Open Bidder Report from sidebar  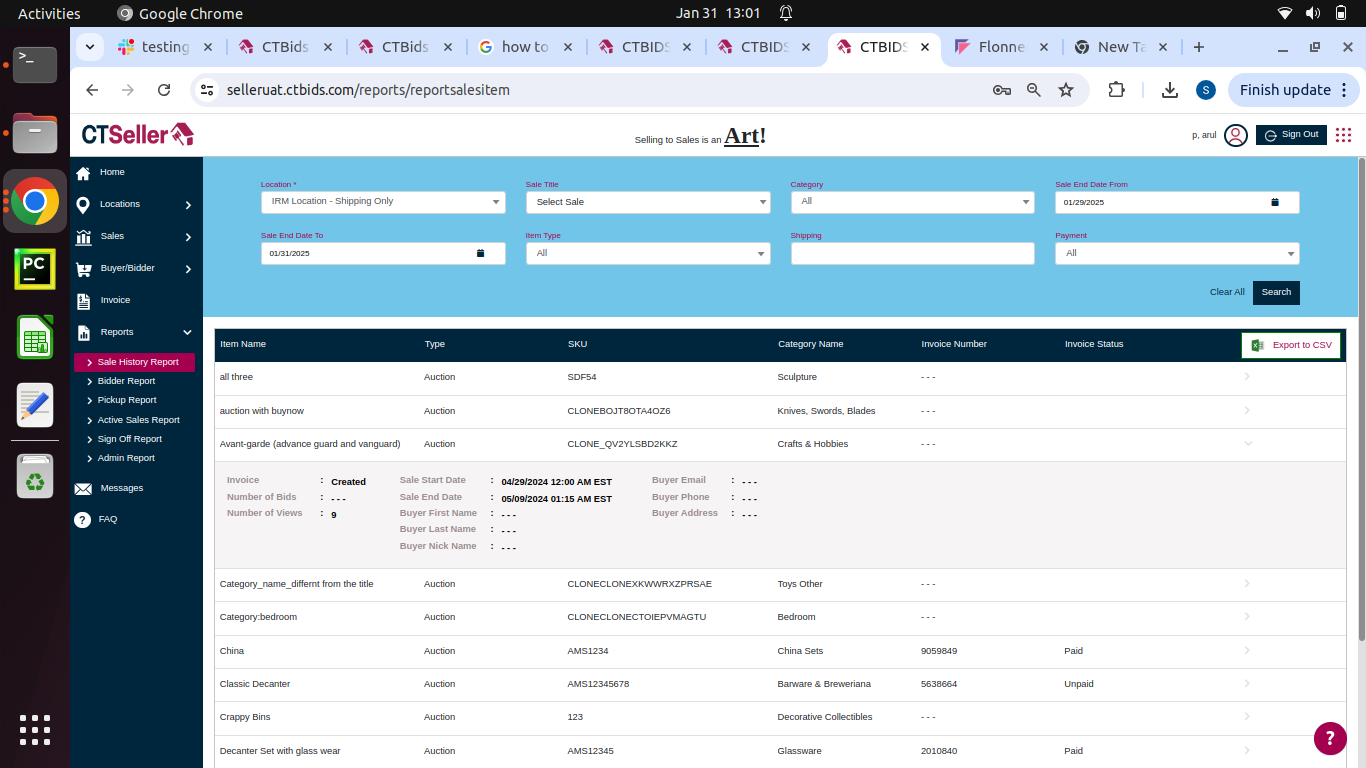click(126, 381)
